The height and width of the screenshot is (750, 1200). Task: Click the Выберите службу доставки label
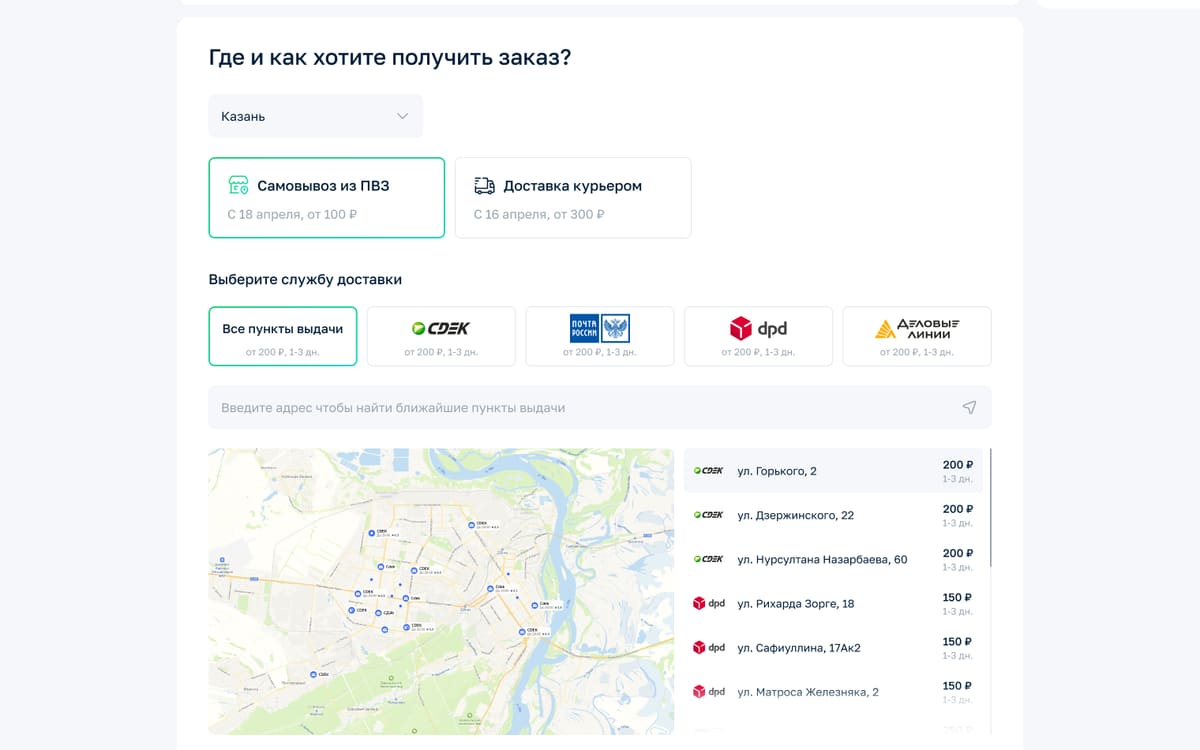(305, 280)
